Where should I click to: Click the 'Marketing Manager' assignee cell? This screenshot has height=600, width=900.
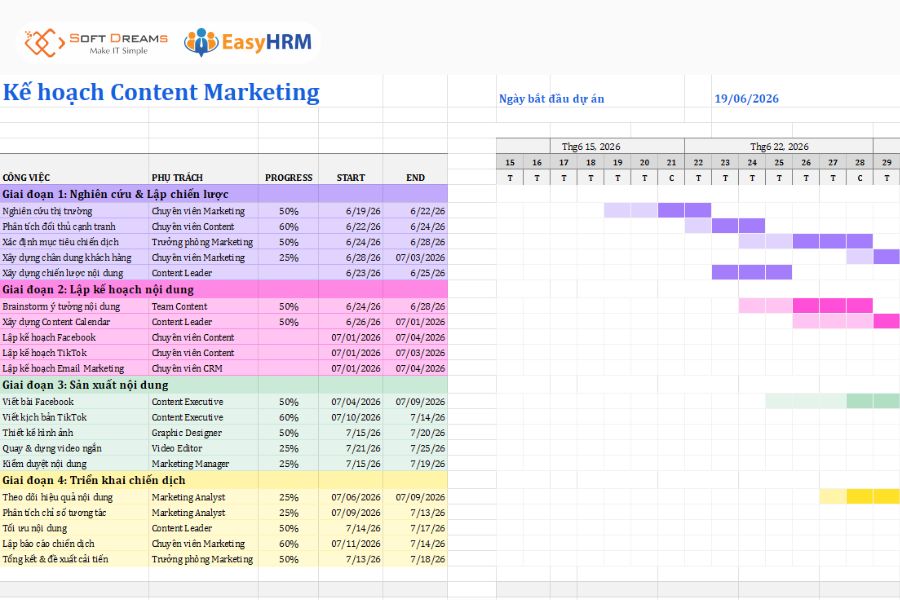click(204, 463)
